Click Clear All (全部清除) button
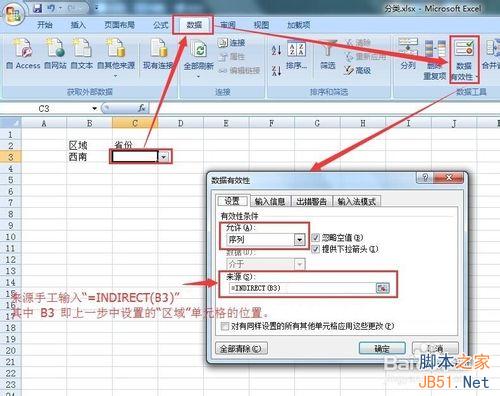The image size is (500, 396). [241, 349]
